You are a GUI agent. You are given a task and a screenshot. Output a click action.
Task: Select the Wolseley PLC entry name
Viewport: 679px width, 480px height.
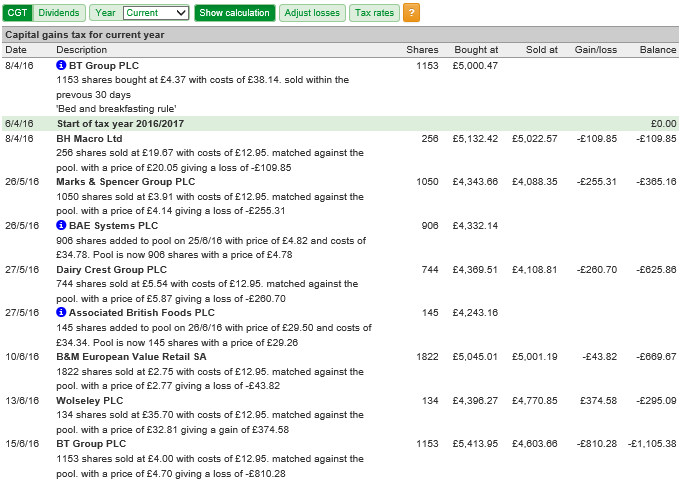coord(90,400)
